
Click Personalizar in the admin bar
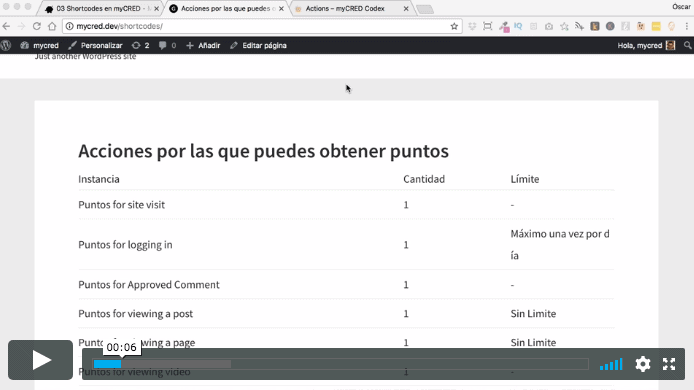tap(96, 46)
